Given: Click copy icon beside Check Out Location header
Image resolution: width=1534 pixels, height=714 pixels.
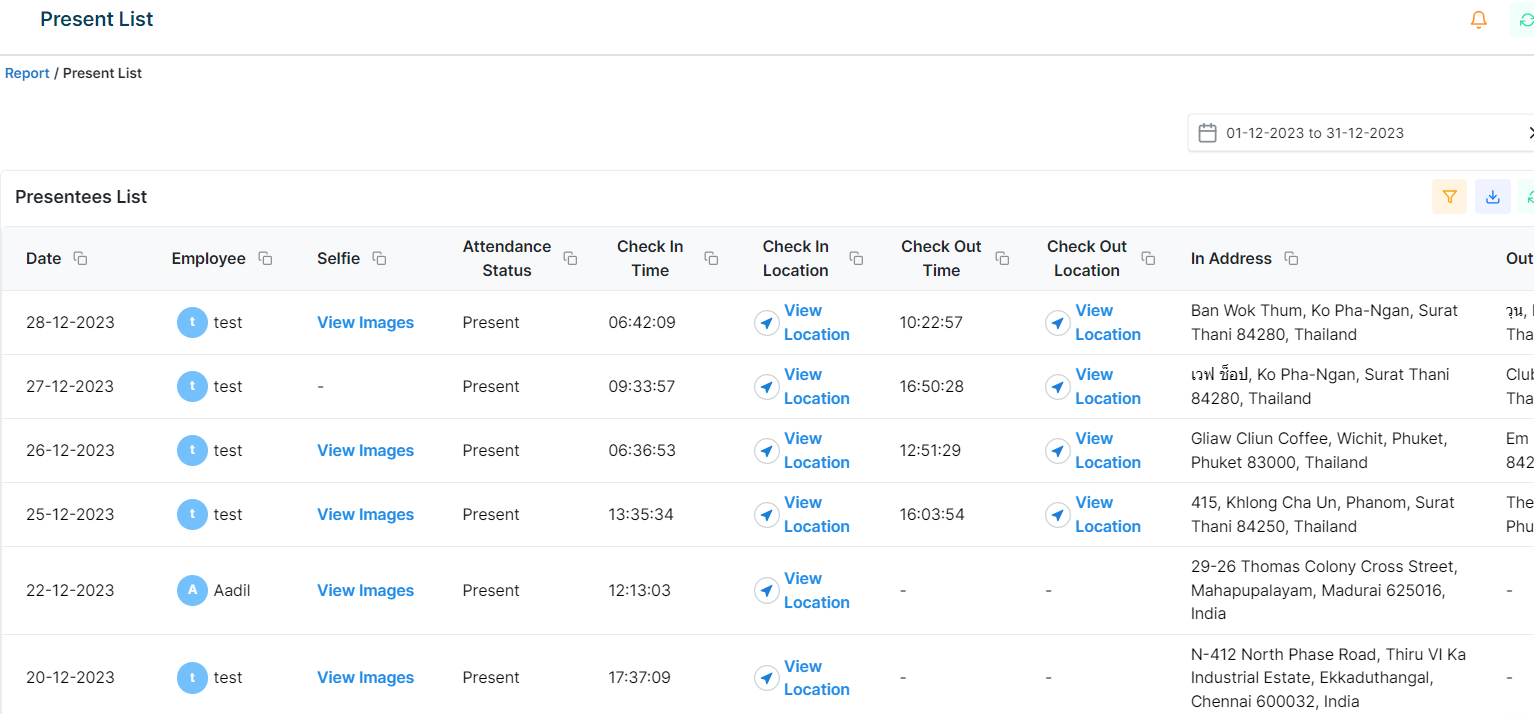Looking at the screenshot, I should pos(1148,258).
